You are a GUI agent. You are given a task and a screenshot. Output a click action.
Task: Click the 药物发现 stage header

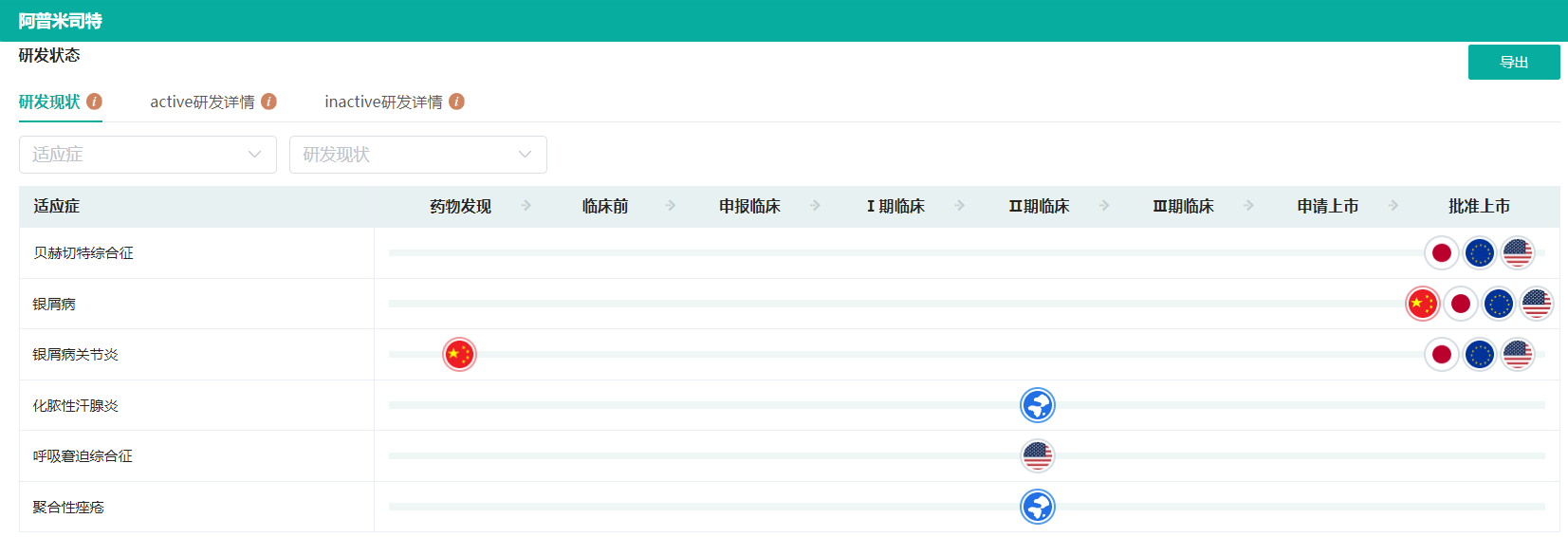pyautogui.click(x=460, y=206)
